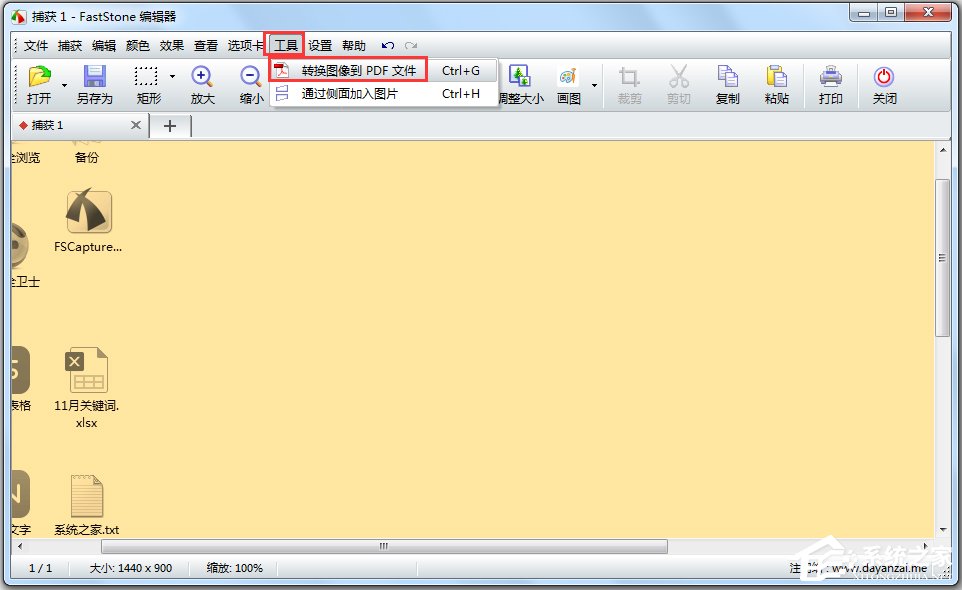Click the Close (关闭) power icon
The width and height of the screenshot is (962, 590).
pos(884,77)
